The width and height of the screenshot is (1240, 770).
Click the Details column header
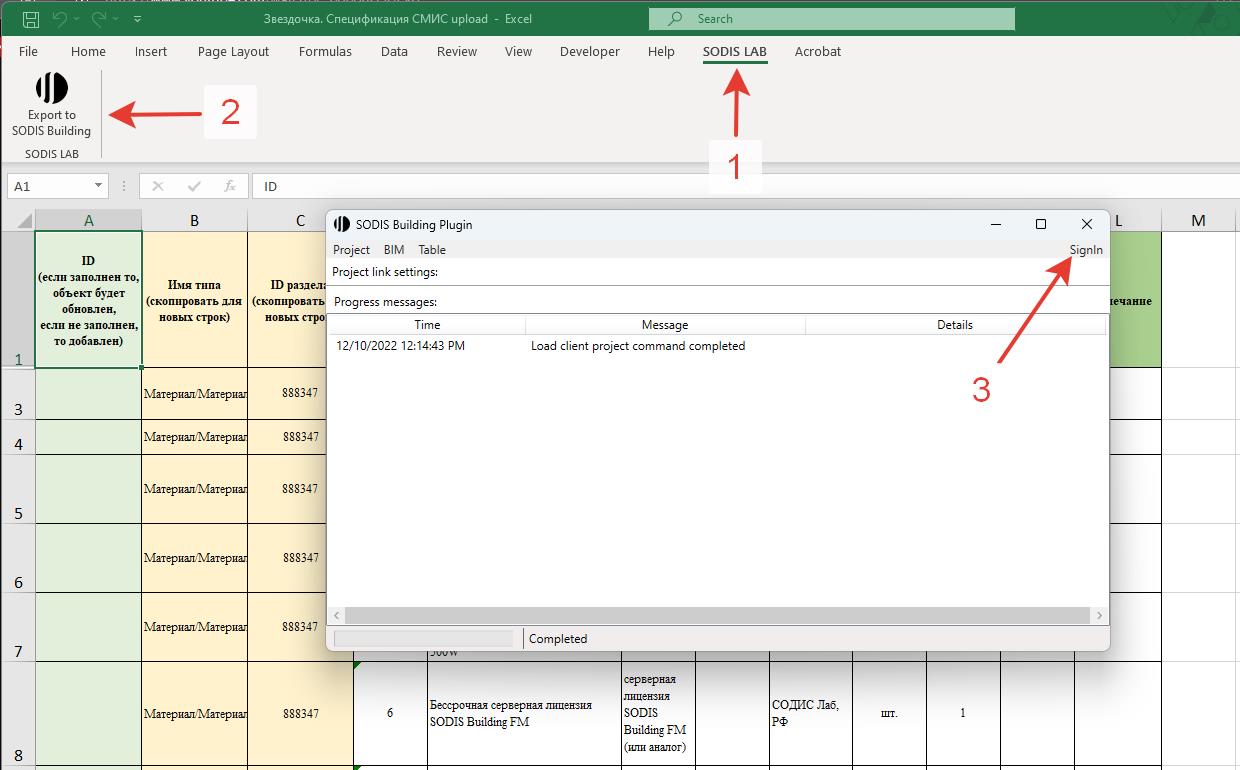(955, 325)
